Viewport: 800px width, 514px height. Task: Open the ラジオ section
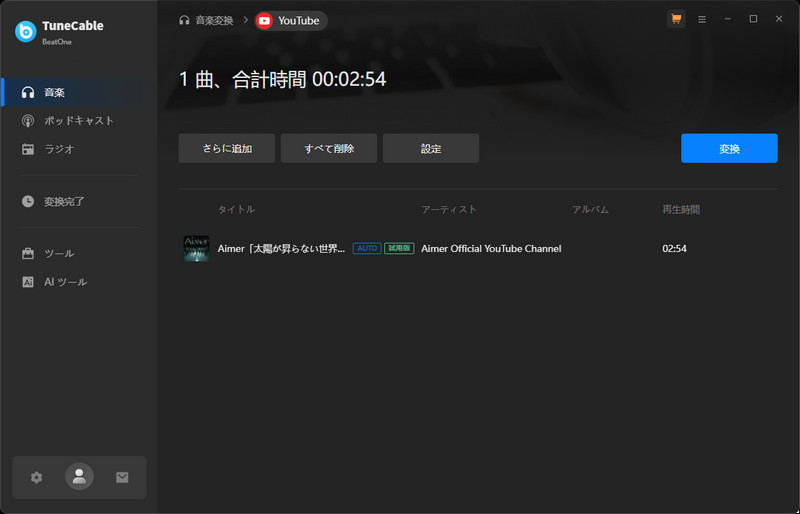[x=79, y=149]
